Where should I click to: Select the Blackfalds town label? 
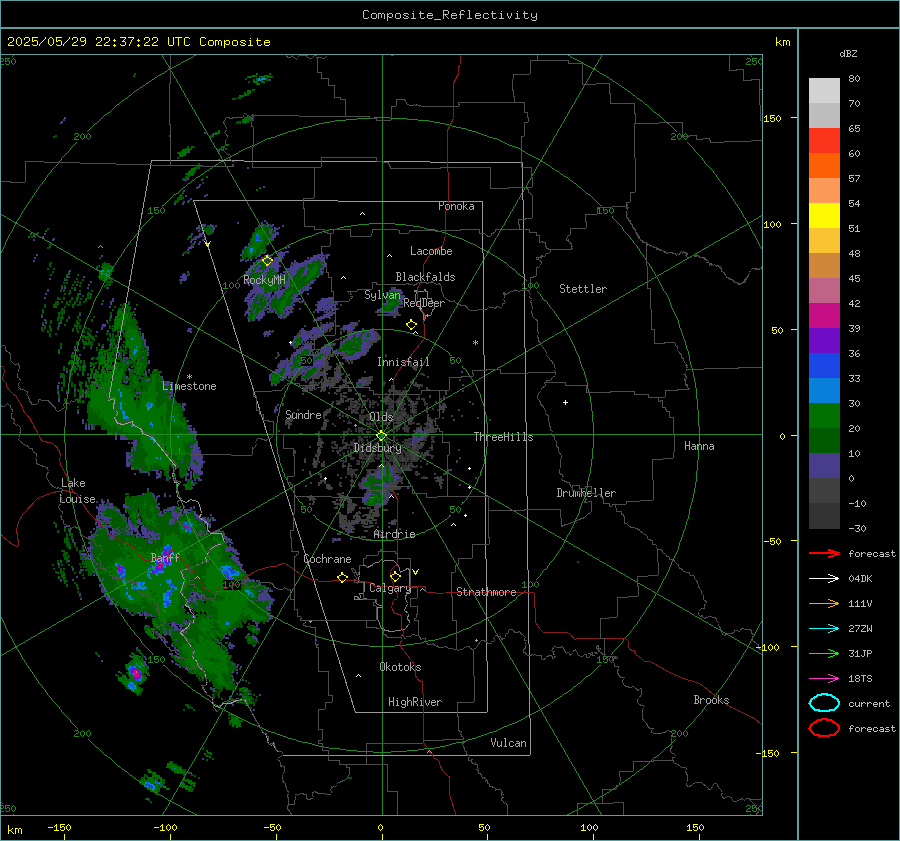[x=425, y=277]
